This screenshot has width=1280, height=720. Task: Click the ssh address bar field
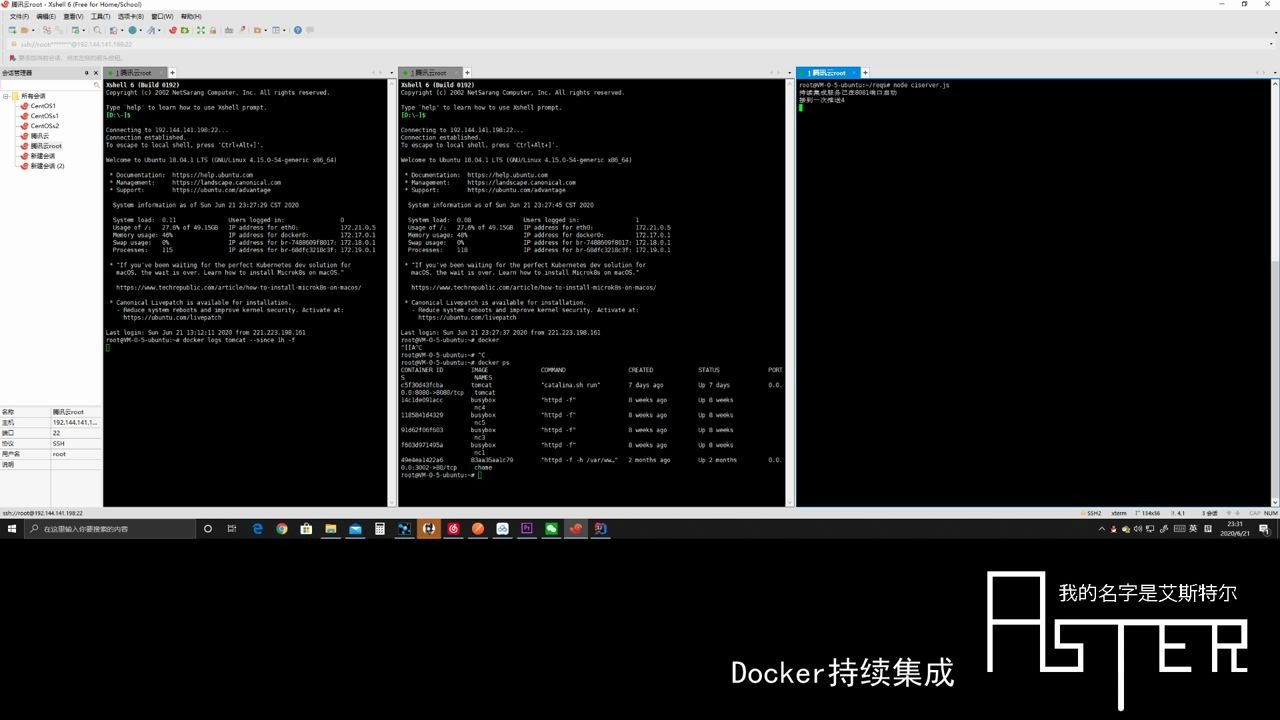coord(640,44)
